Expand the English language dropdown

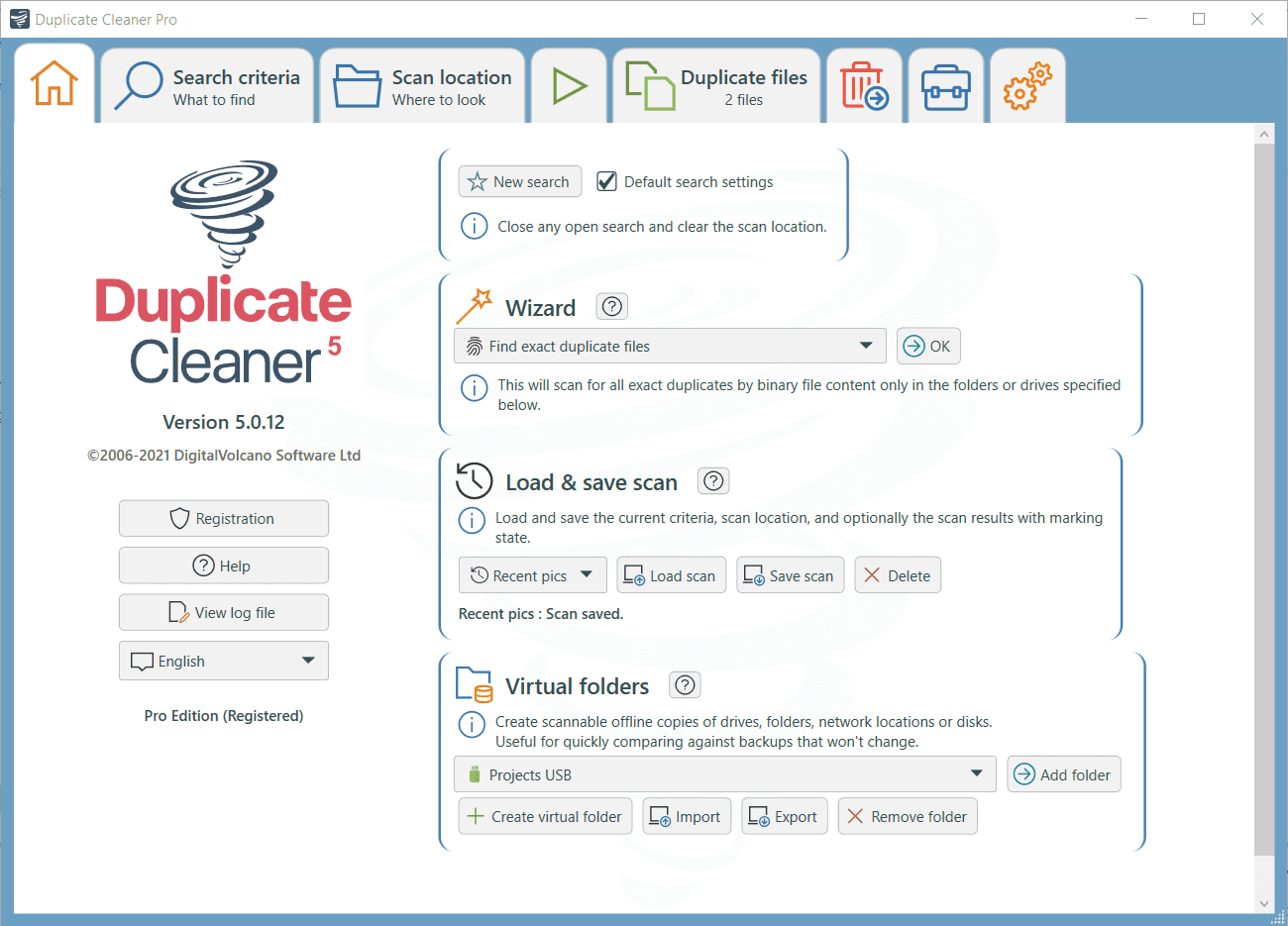[x=224, y=661]
